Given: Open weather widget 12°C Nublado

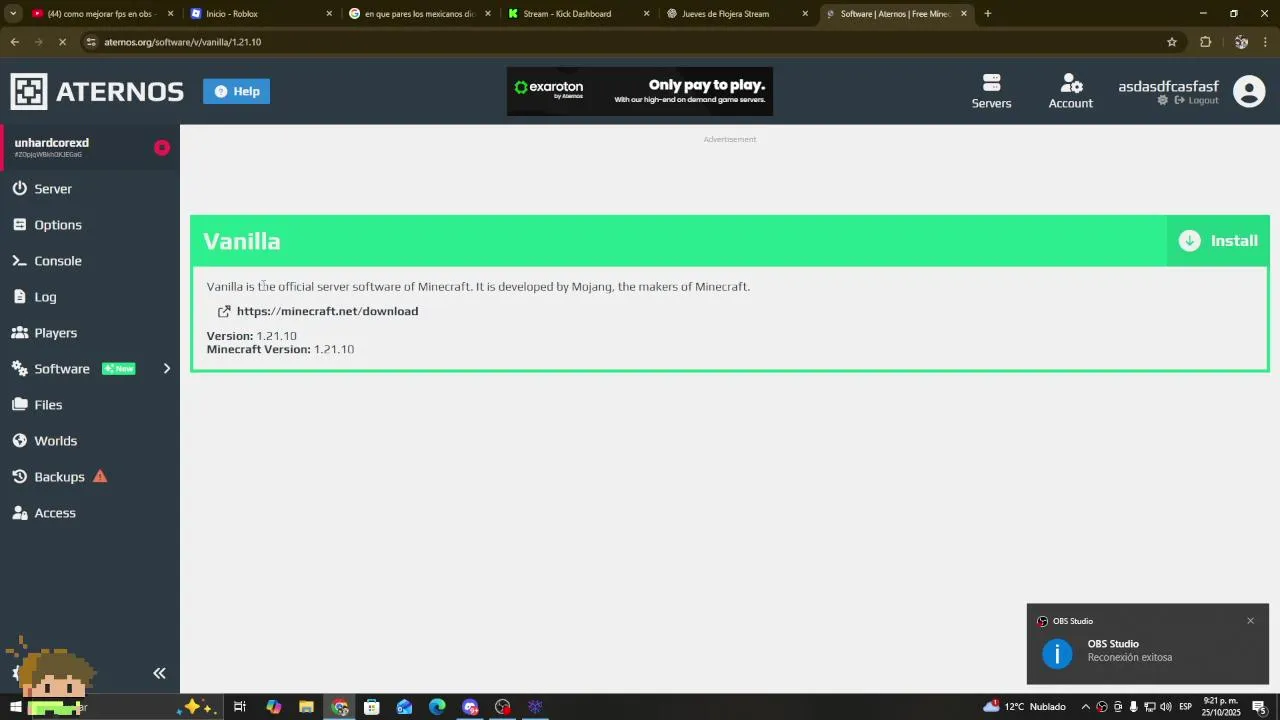Looking at the screenshot, I should point(1025,707).
